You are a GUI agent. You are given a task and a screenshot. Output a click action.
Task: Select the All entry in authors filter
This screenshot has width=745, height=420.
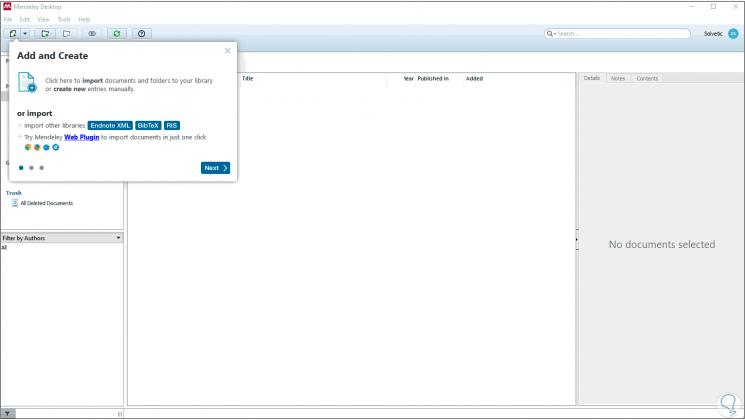pos(4,248)
